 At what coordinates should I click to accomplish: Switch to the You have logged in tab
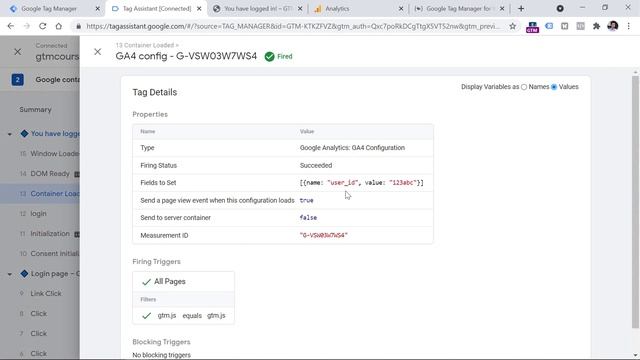257,9
